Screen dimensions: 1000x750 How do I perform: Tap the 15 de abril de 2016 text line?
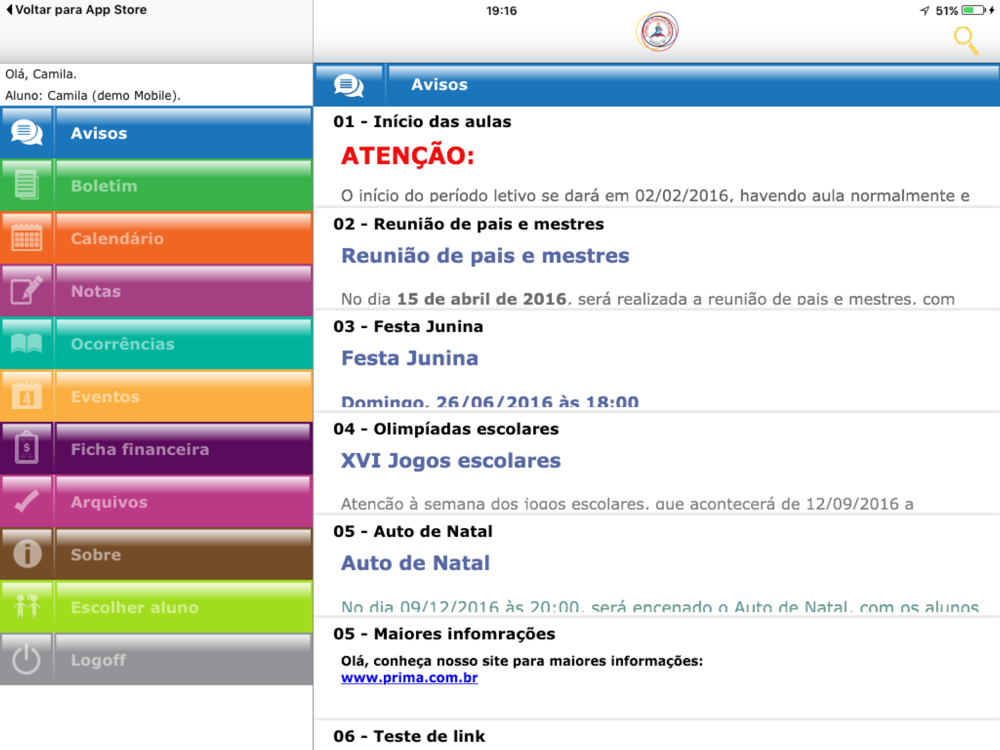click(648, 299)
